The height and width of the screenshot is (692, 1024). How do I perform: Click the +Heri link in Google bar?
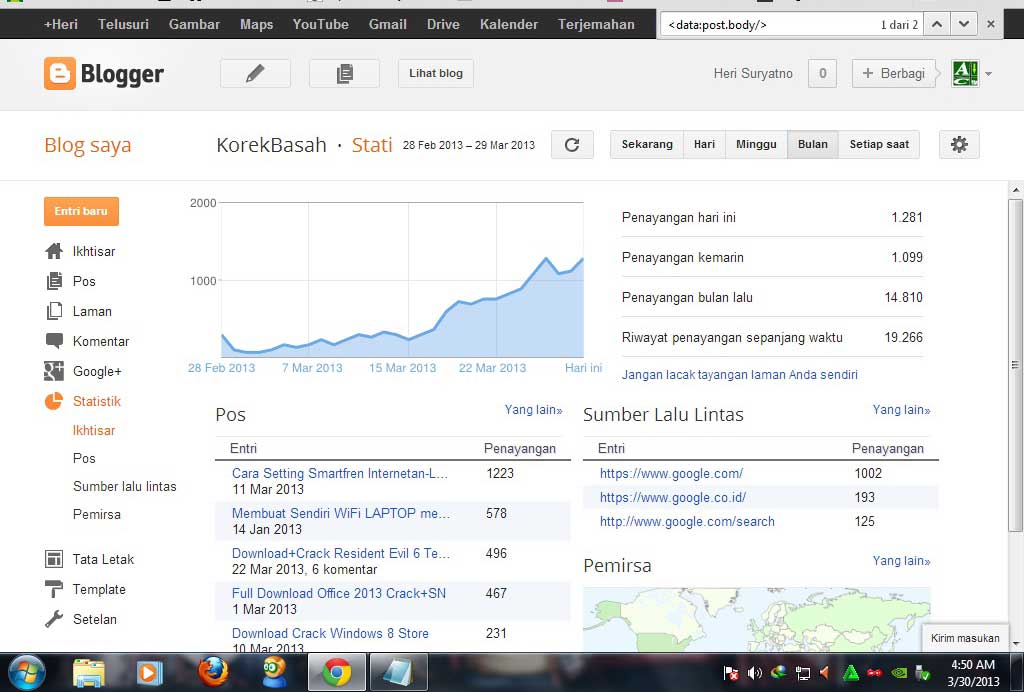(61, 24)
